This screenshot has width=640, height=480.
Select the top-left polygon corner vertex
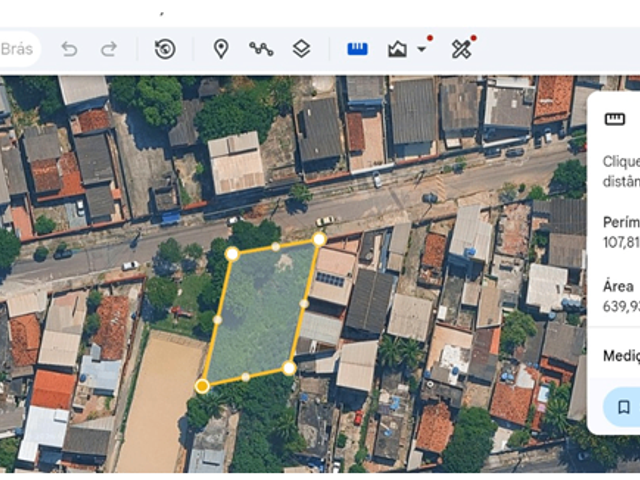click(x=232, y=254)
